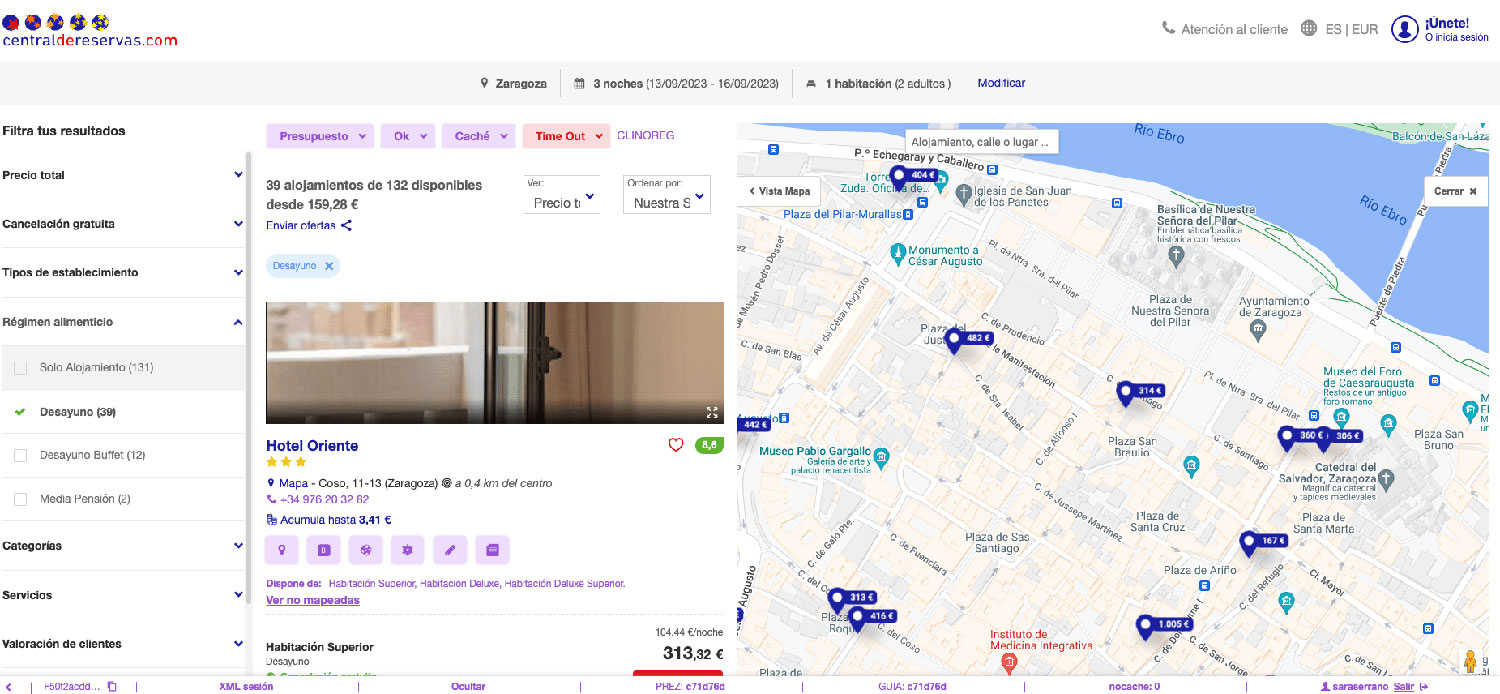Image resolution: width=1500 pixels, height=694 pixels.
Task: Open the language and currency globe icon
Action: click(x=1308, y=29)
